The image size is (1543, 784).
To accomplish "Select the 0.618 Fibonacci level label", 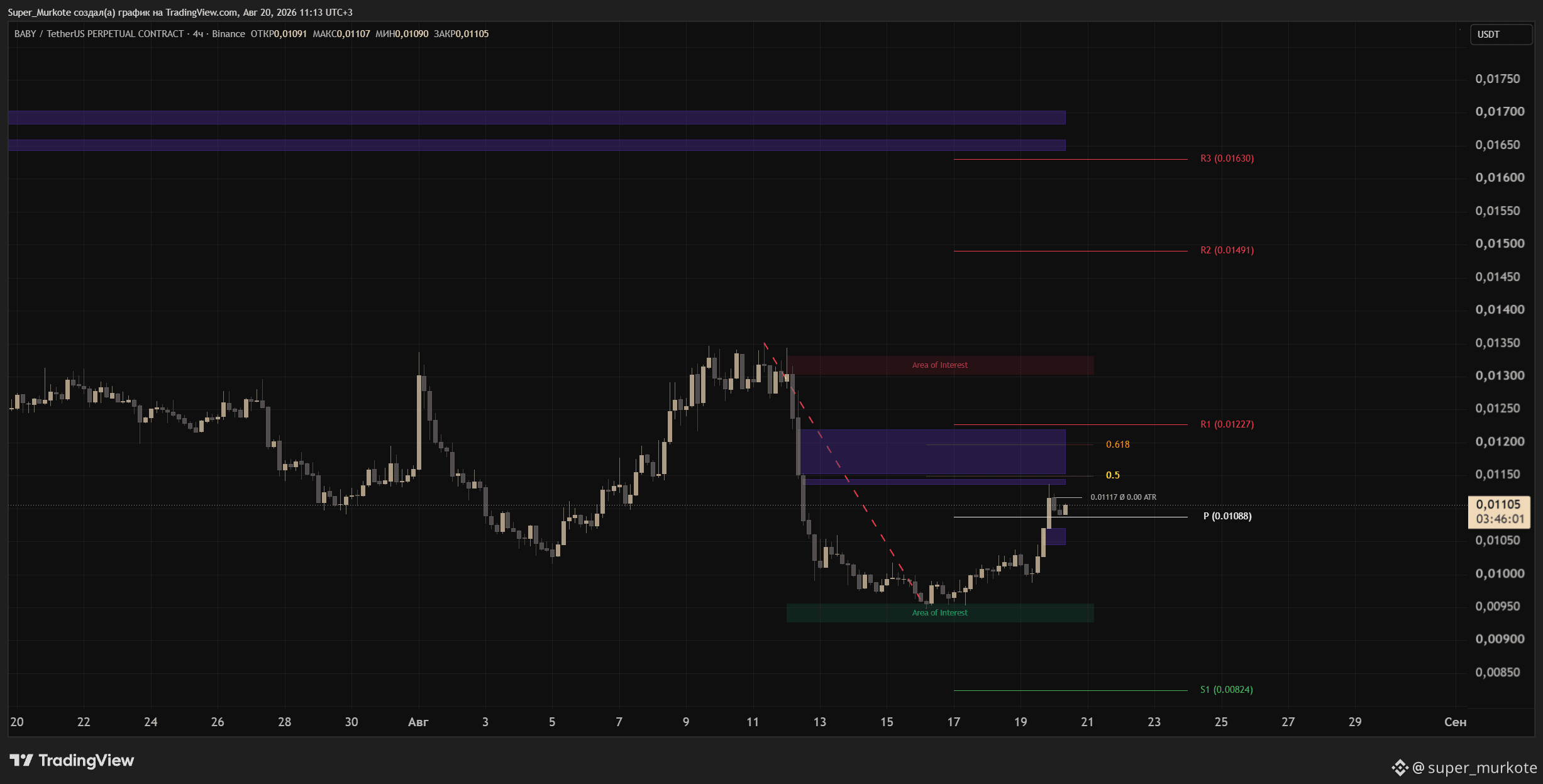I will 1117,444.
